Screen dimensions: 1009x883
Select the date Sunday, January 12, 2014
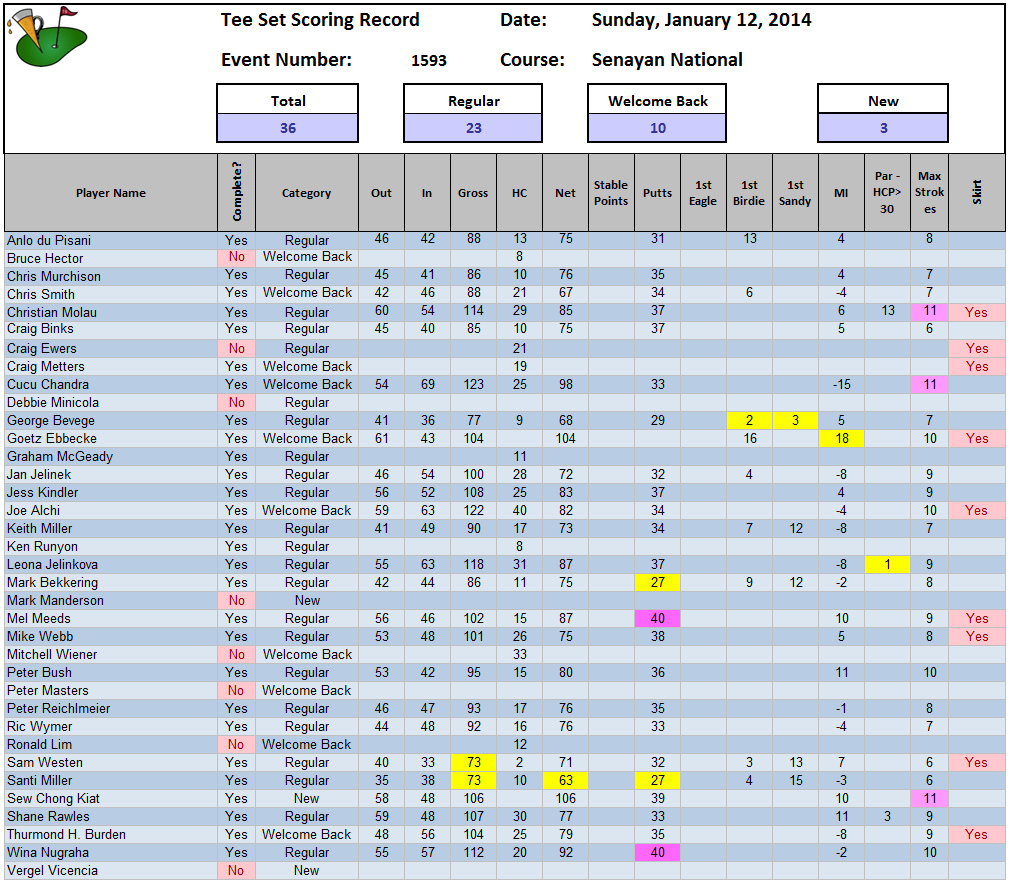click(x=701, y=20)
